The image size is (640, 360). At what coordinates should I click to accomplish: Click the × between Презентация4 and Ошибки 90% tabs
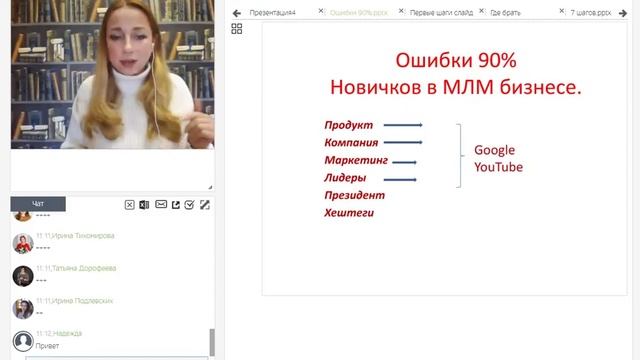pos(321,11)
